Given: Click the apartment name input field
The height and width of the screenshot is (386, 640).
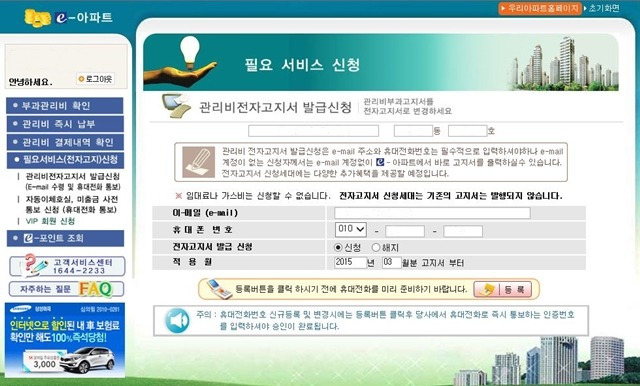Looking at the screenshot, I should (x=313, y=131).
